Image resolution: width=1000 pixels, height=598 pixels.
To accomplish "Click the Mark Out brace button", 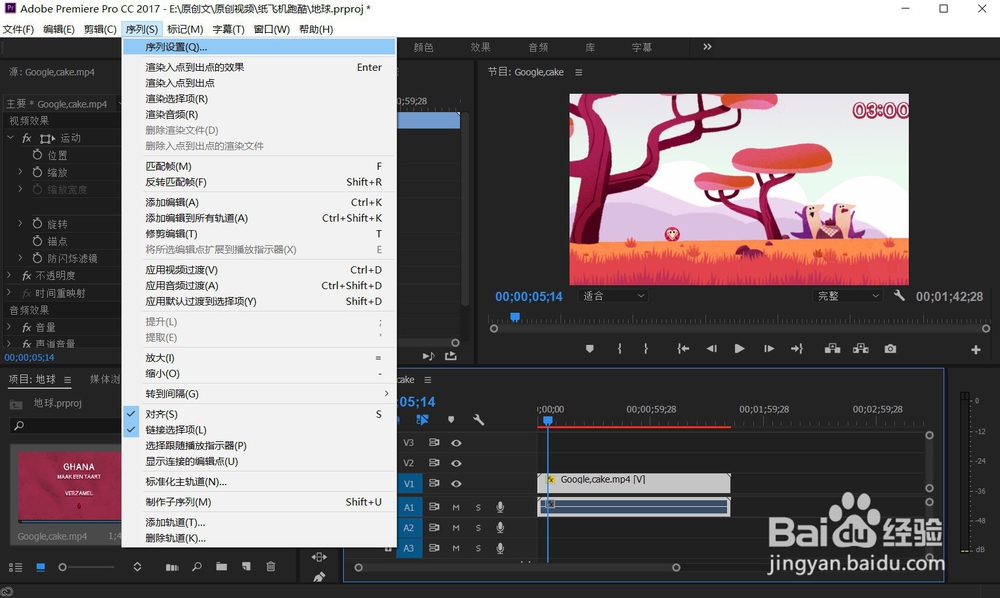I will tap(645, 349).
